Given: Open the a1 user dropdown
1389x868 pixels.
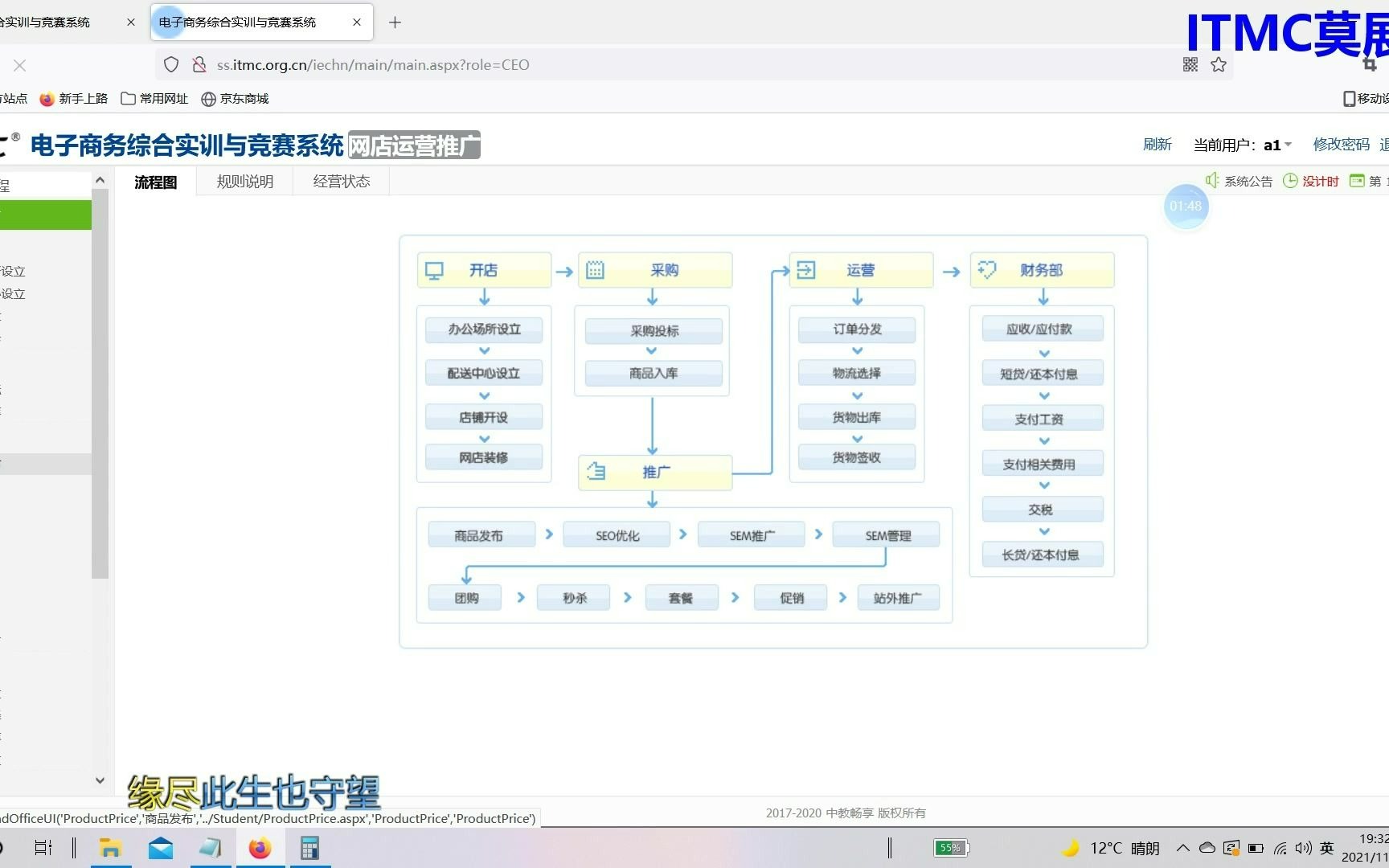Looking at the screenshot, I should click(x=1277, y=145).
